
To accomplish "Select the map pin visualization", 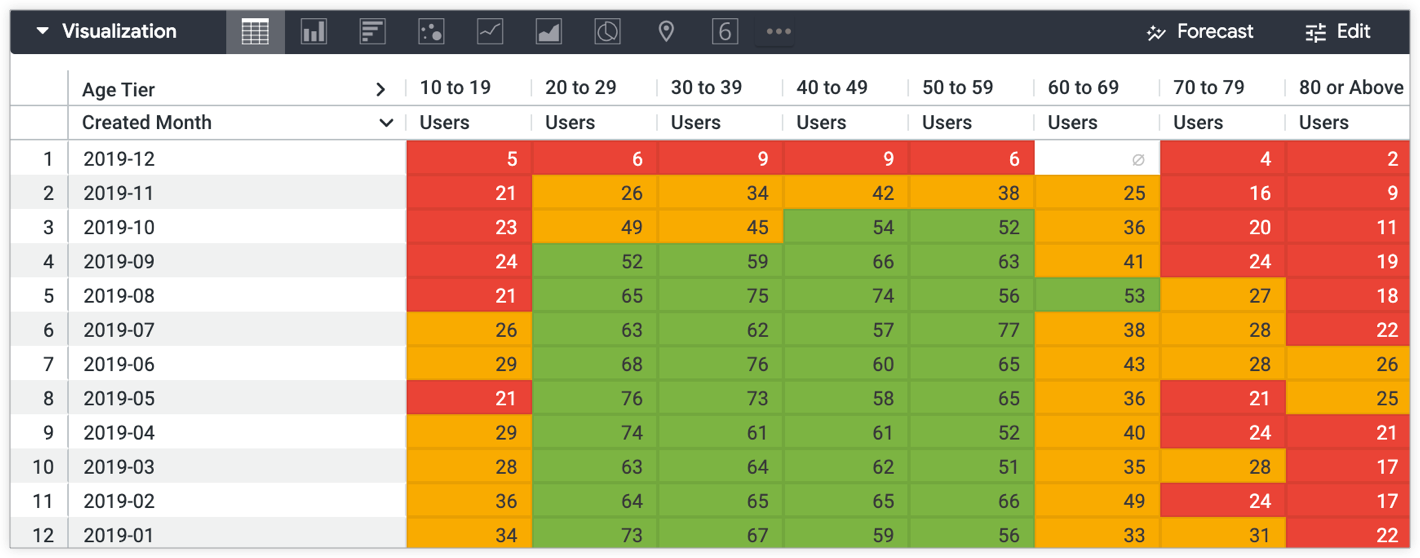I will point(666,32).
